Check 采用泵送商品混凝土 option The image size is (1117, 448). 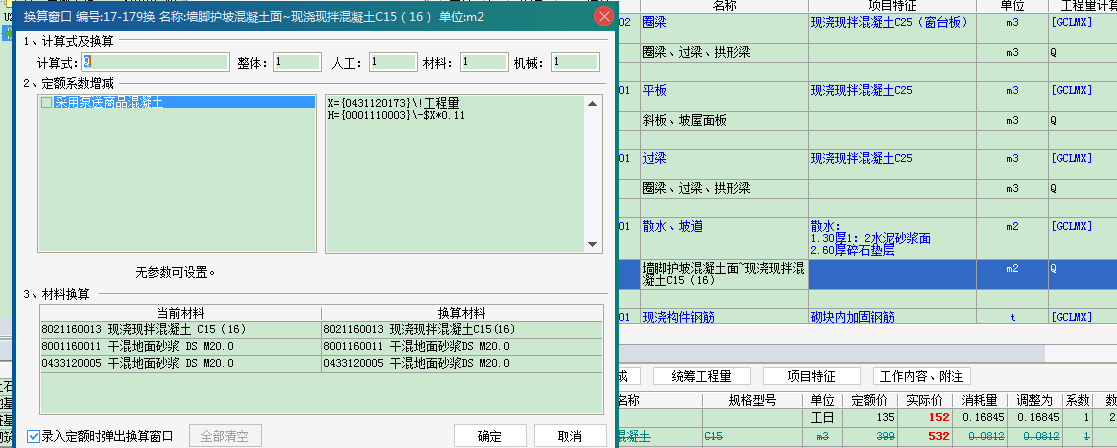click(46, 103)
